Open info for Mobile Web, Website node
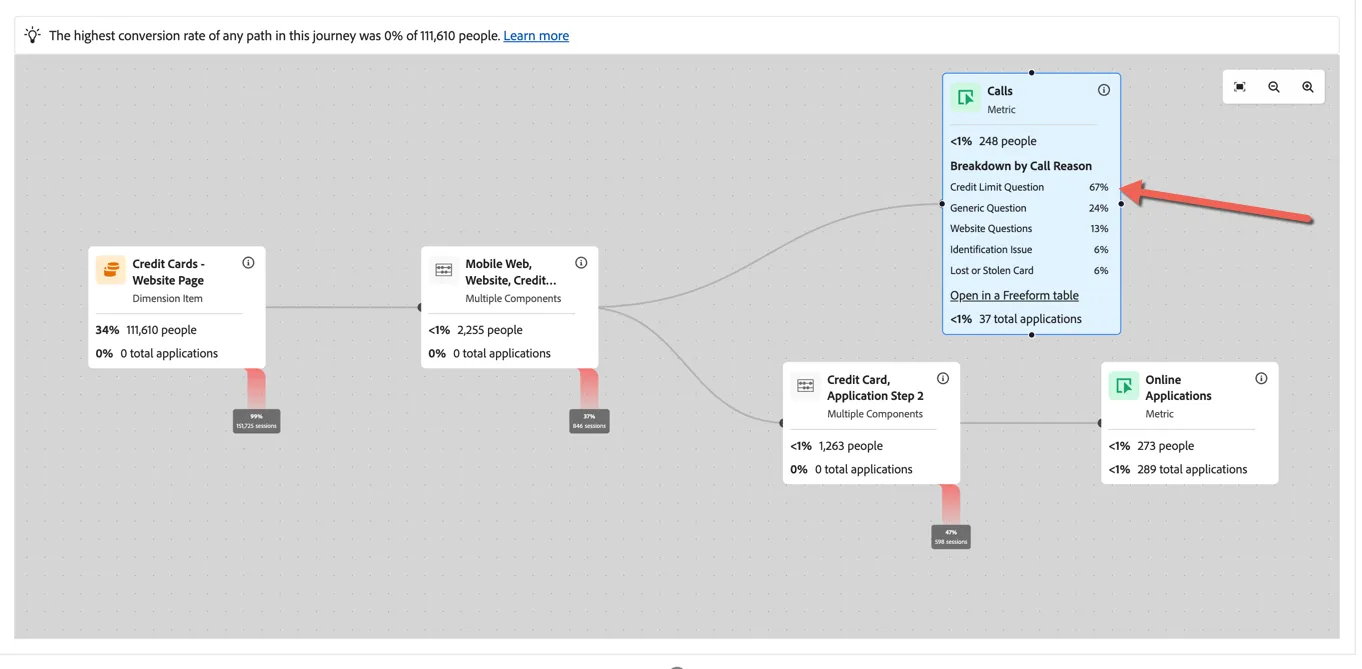The width and height of the screenshot is (1362, 669). pyautogui.click(x=581, y=263)
